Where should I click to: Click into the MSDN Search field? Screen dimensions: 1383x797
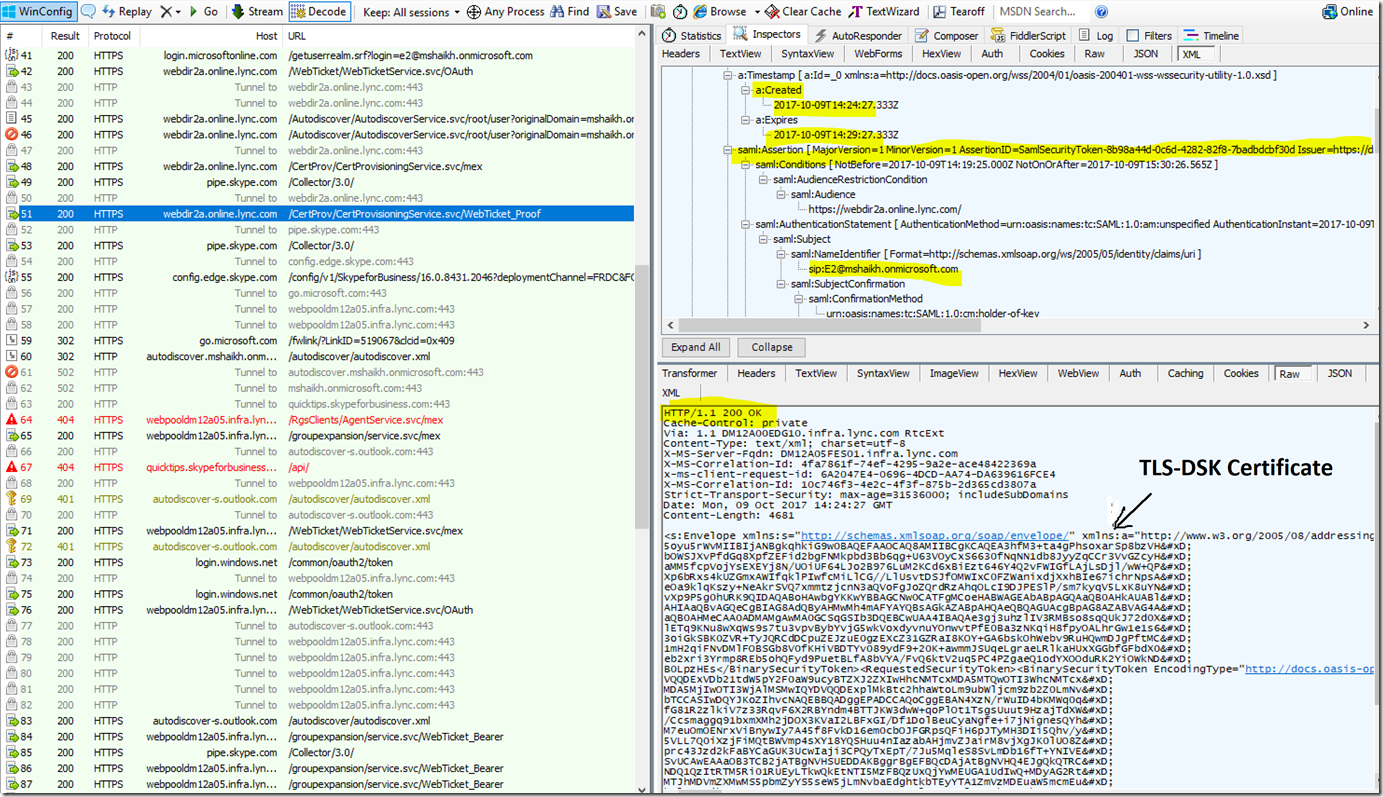[x=1041, y=11]
